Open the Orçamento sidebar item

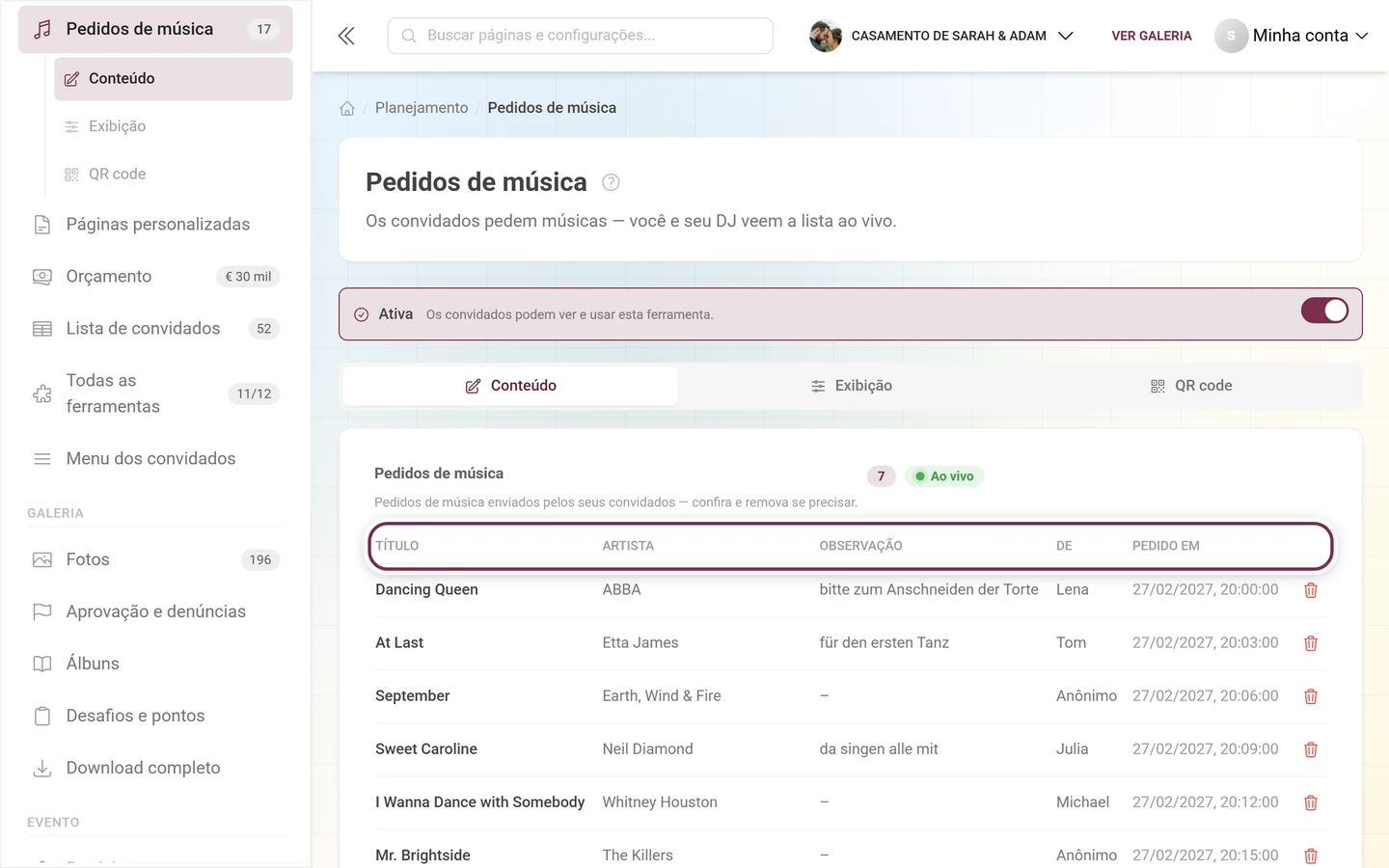point(155,277)
